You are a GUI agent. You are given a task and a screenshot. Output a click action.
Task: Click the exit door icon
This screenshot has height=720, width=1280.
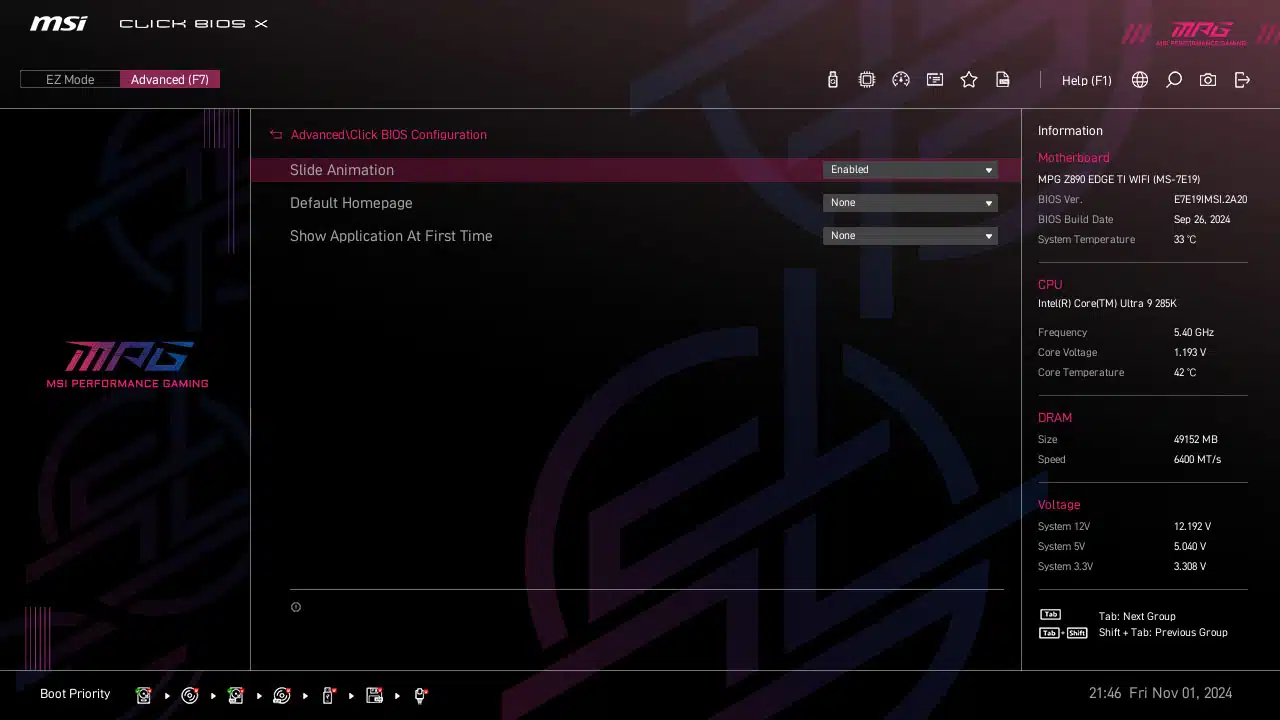[1242, 80]
